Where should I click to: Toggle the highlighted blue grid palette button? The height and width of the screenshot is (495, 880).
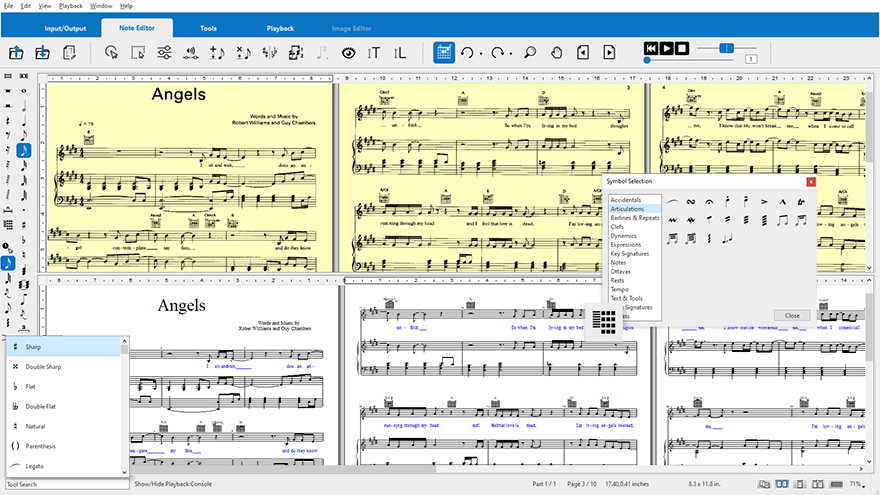pos(444,52)
